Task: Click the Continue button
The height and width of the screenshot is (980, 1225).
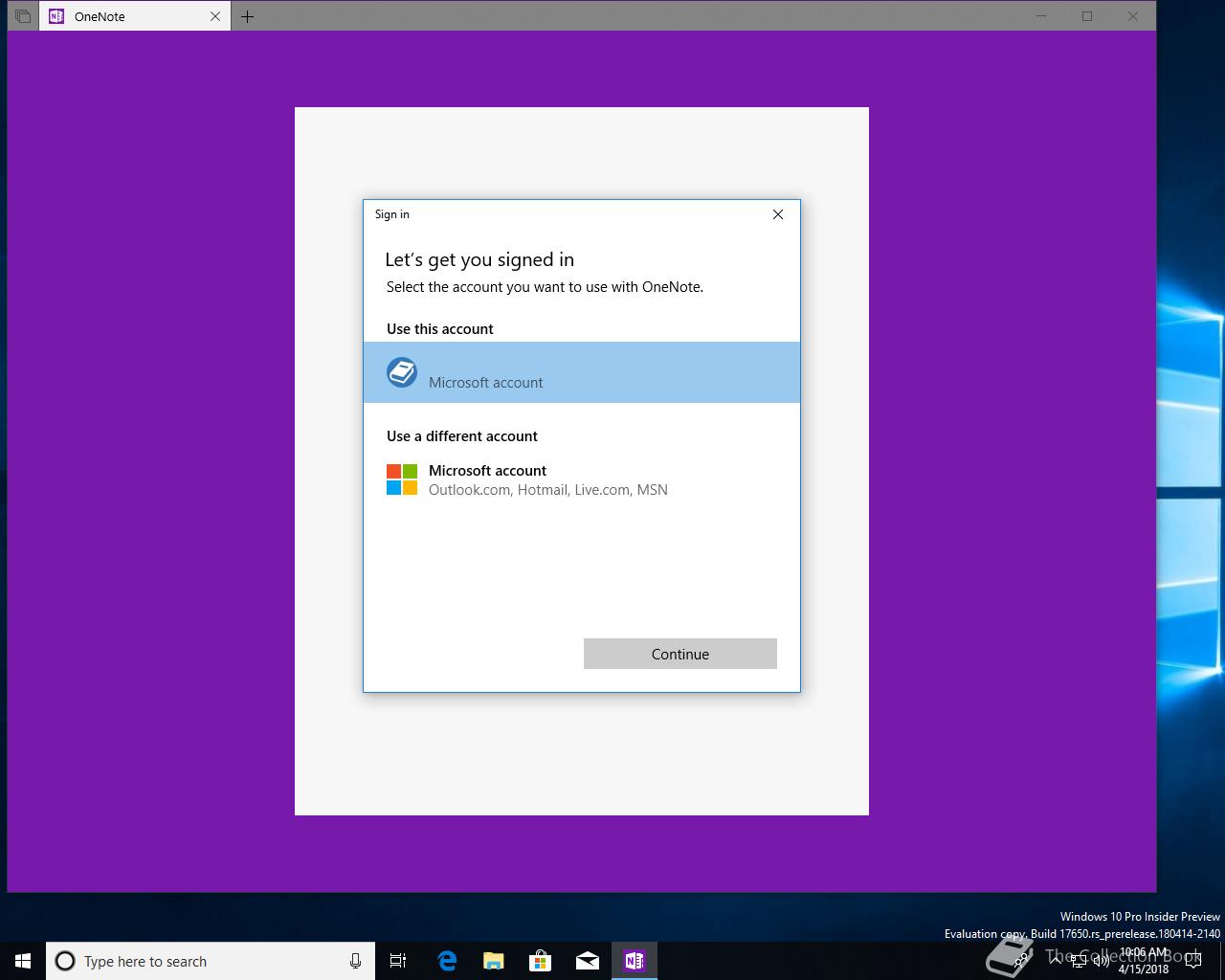Action: click(679, 654)
